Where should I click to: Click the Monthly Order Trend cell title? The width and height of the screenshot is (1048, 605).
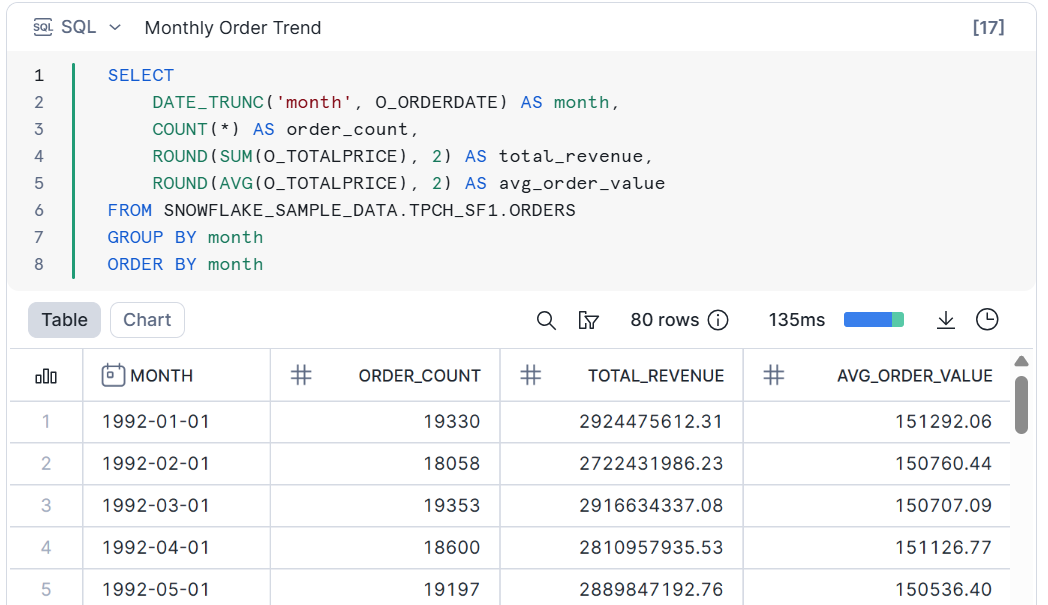[233, 28]
